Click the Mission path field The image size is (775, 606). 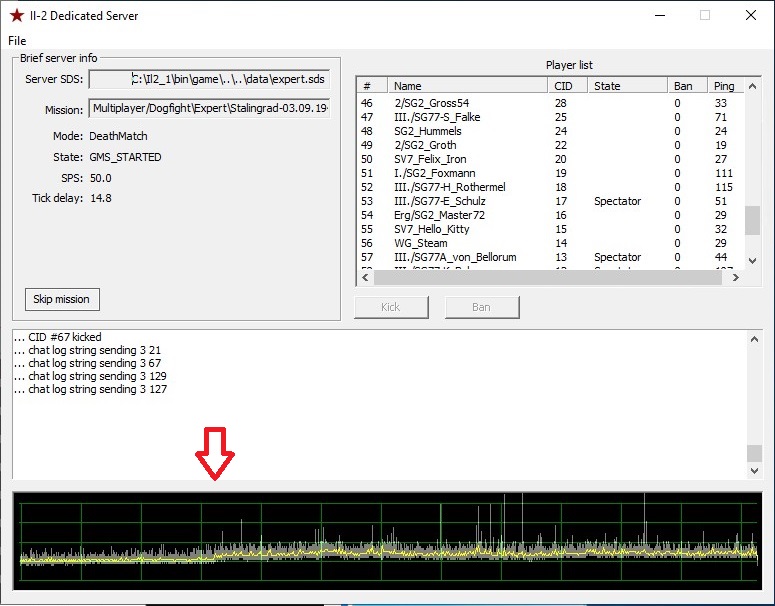pyautogui.click(x=209, y=109)
